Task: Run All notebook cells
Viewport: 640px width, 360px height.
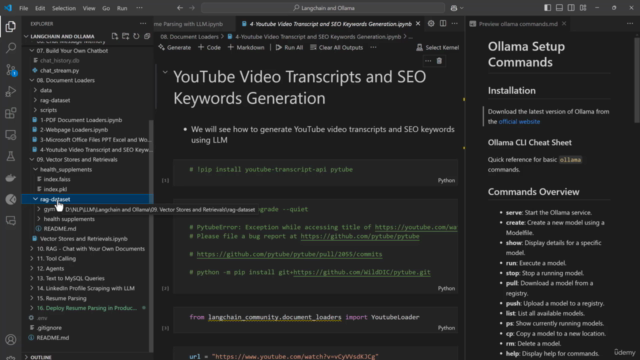Action: click(289, 47)
